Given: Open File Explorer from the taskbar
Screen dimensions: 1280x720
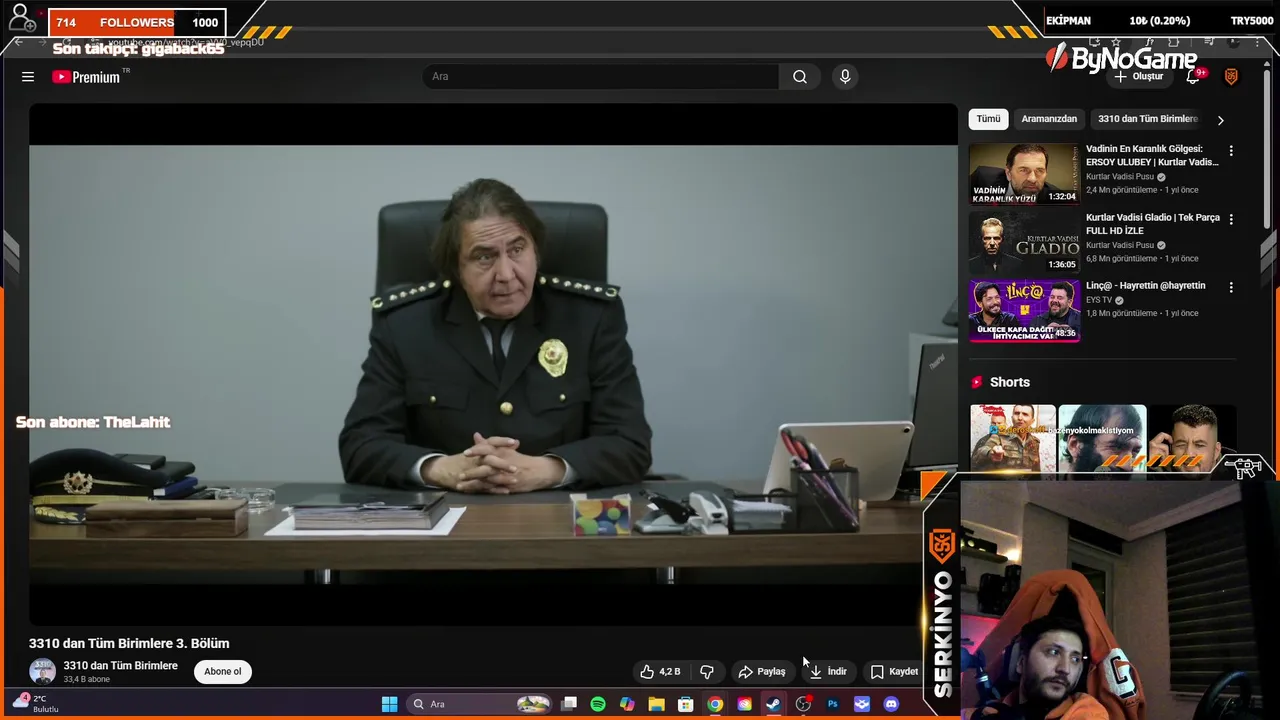Looking at the screenshot, I should tap(656, 704).
